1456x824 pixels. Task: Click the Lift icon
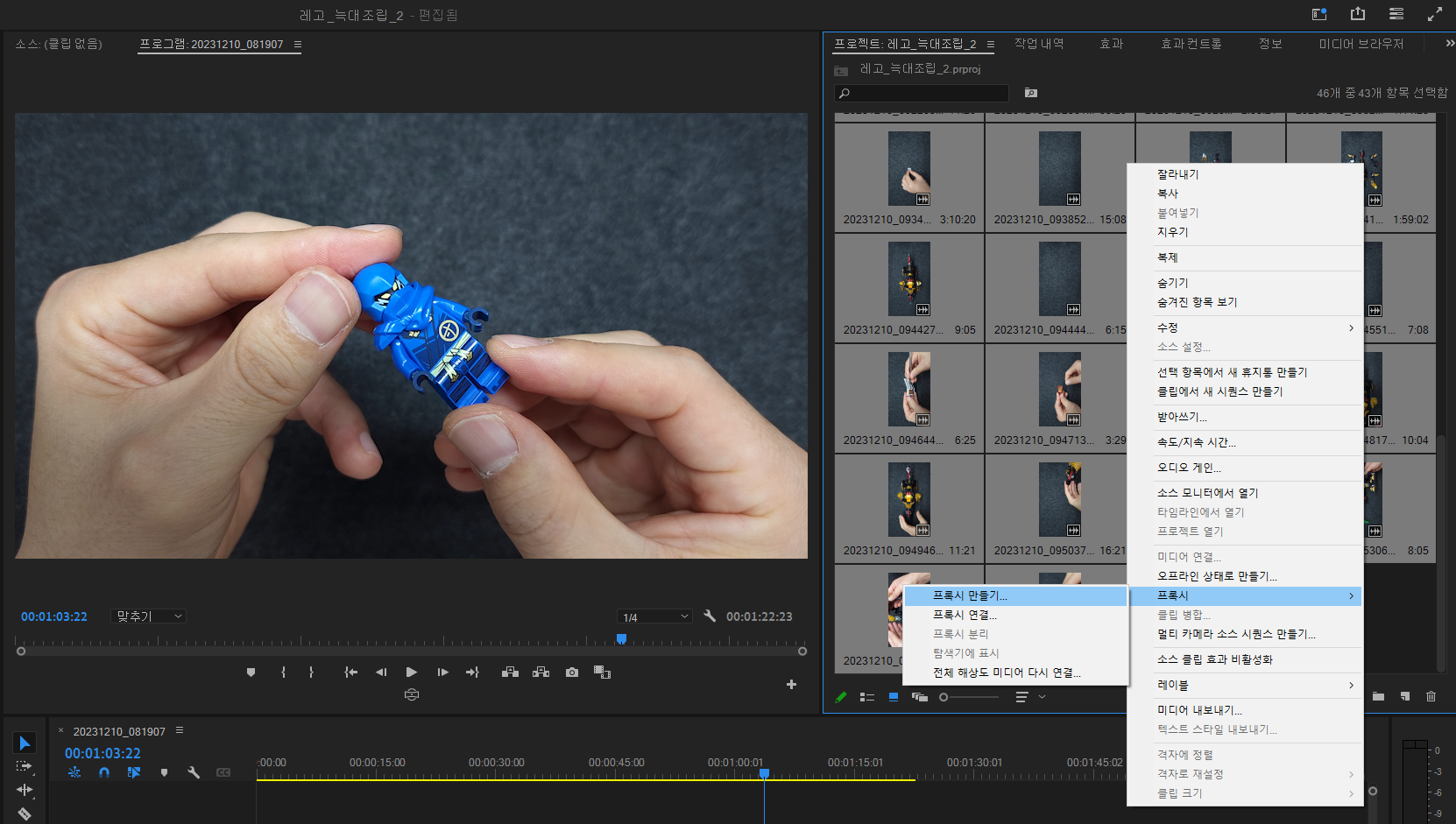pos(510,673)
